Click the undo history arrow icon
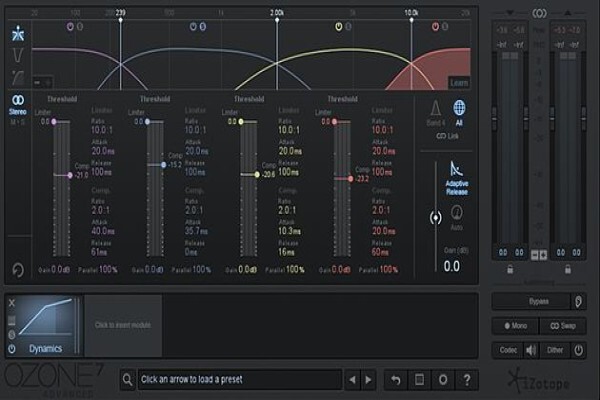The image size is (600, 400). [x=396, y=380]
